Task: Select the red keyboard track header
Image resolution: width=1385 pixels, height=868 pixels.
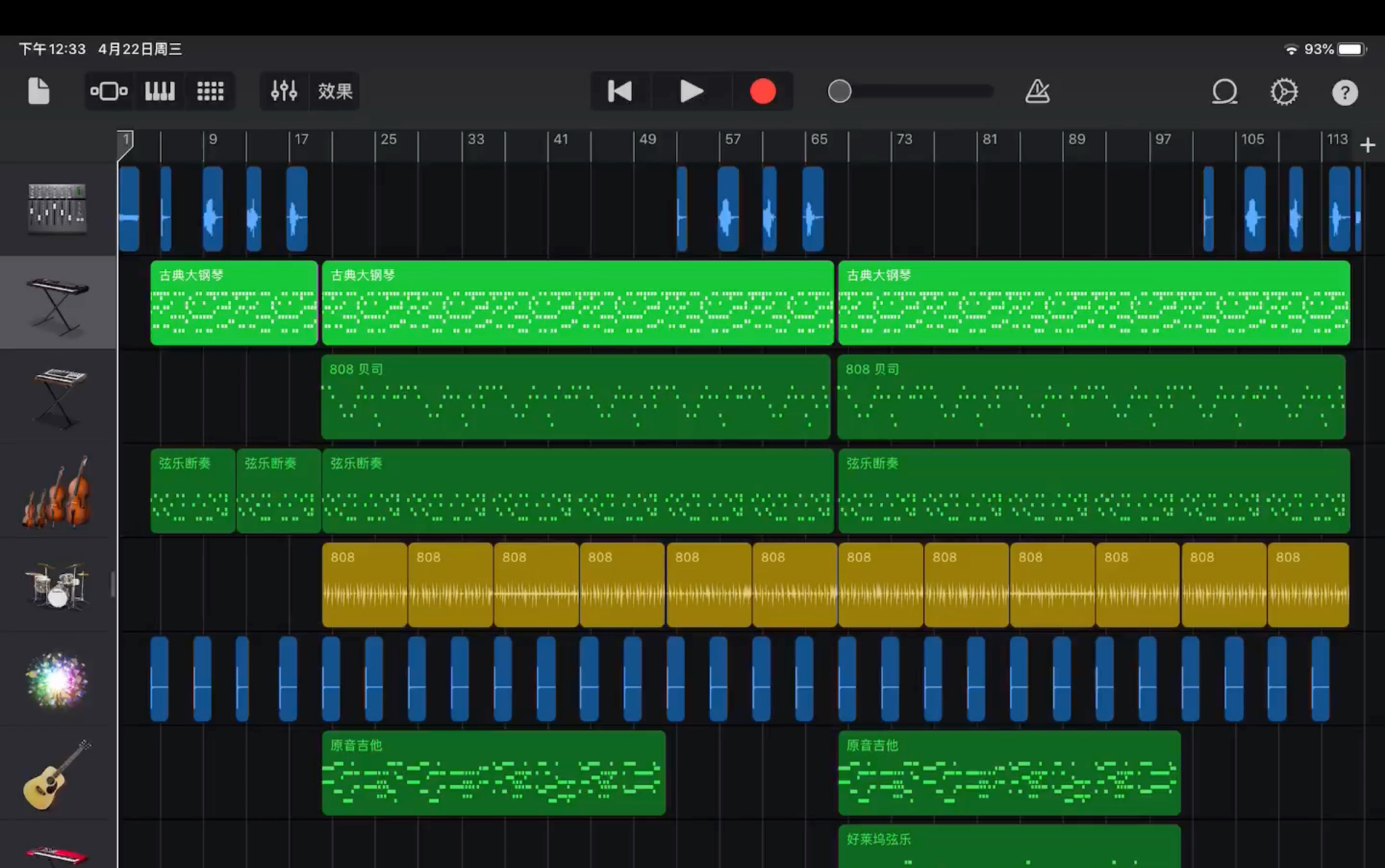Action: (x=58, y=845)
